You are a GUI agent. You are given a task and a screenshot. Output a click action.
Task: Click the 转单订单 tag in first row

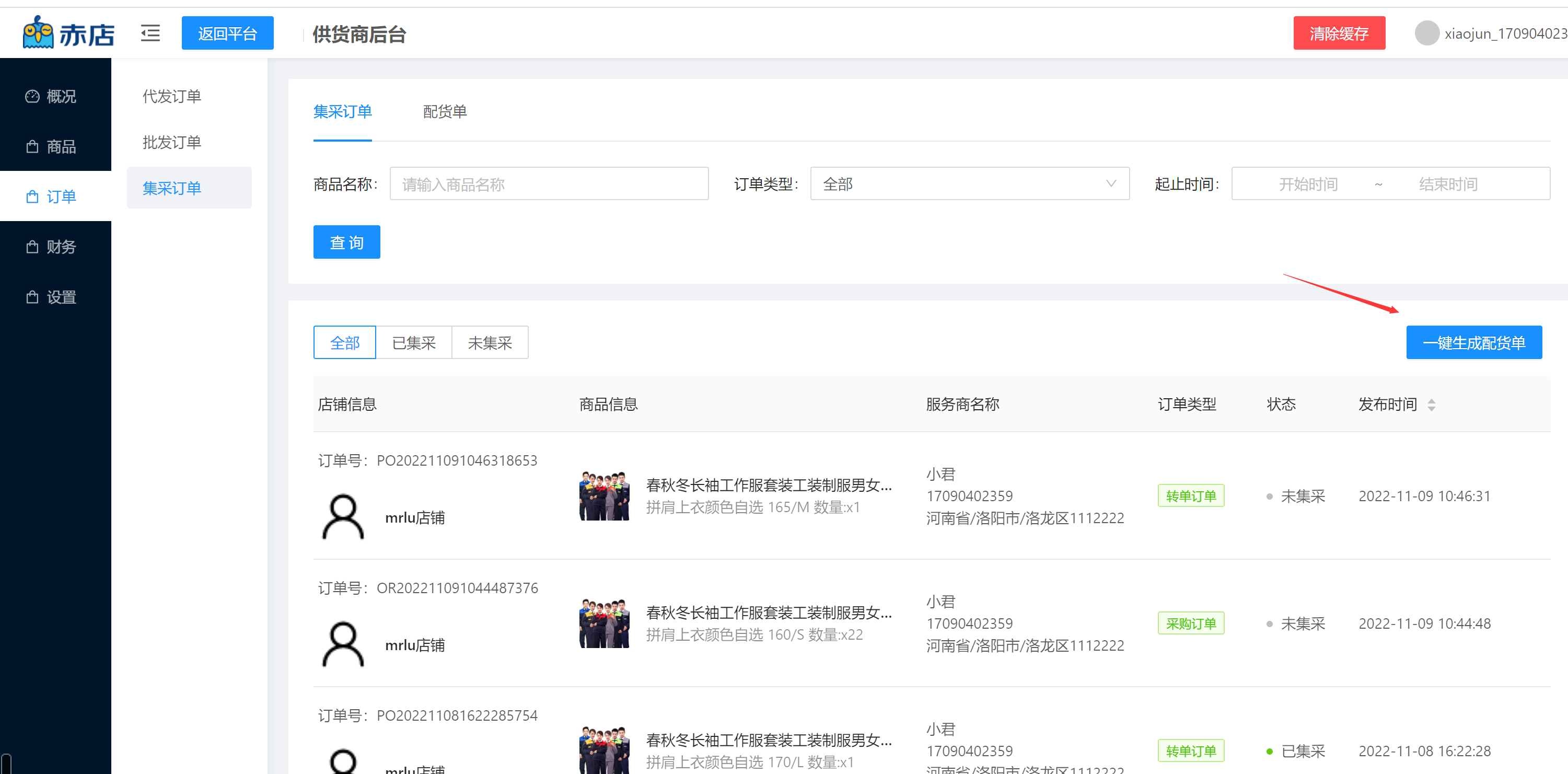click(1191, 495)
